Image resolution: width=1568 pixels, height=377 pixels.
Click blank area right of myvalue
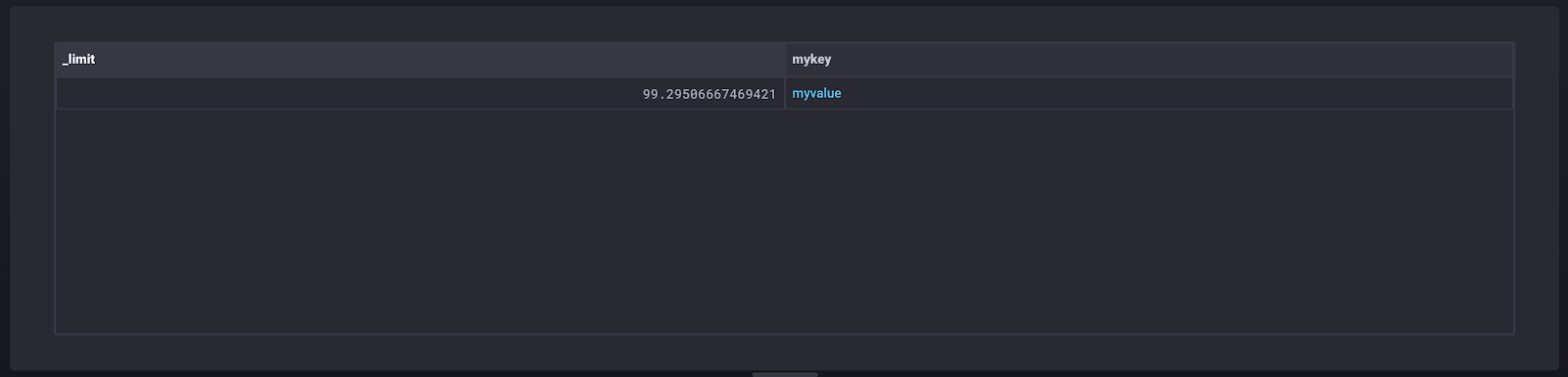point(1176,94)
